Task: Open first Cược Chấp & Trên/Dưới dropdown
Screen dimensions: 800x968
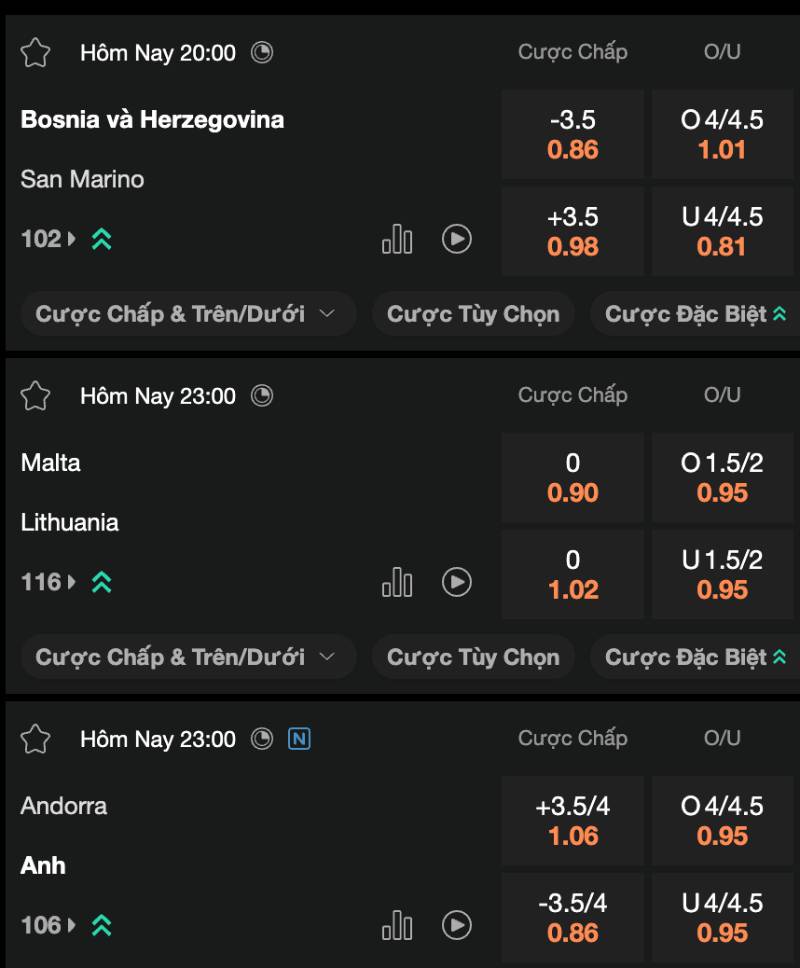Action: [x=188, y=314]
